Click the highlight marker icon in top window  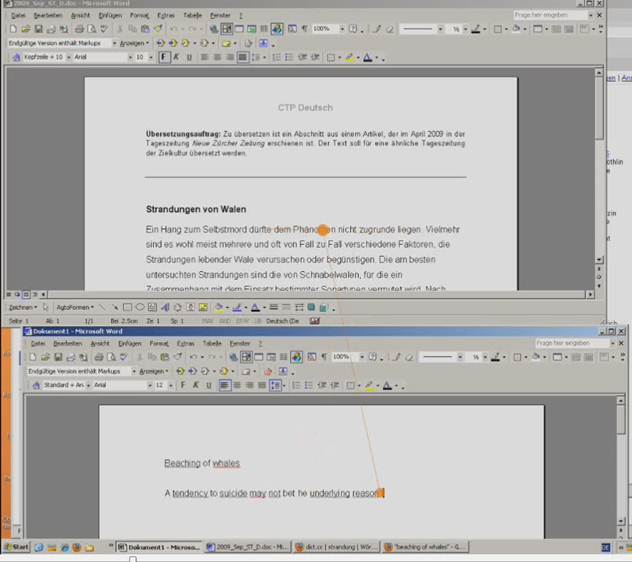point(349,57)
